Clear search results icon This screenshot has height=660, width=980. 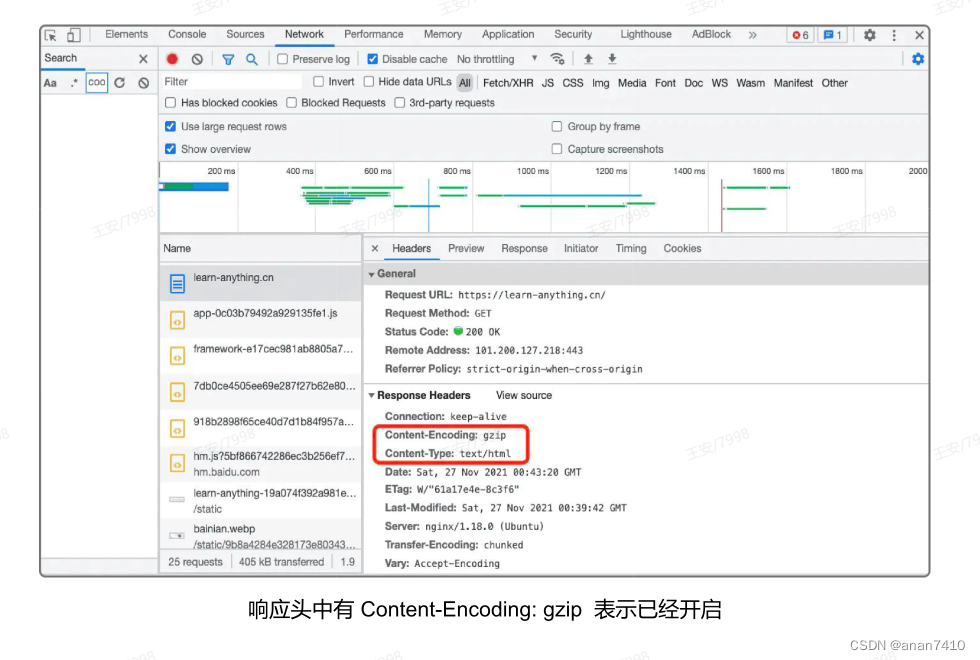pos(144,82)
